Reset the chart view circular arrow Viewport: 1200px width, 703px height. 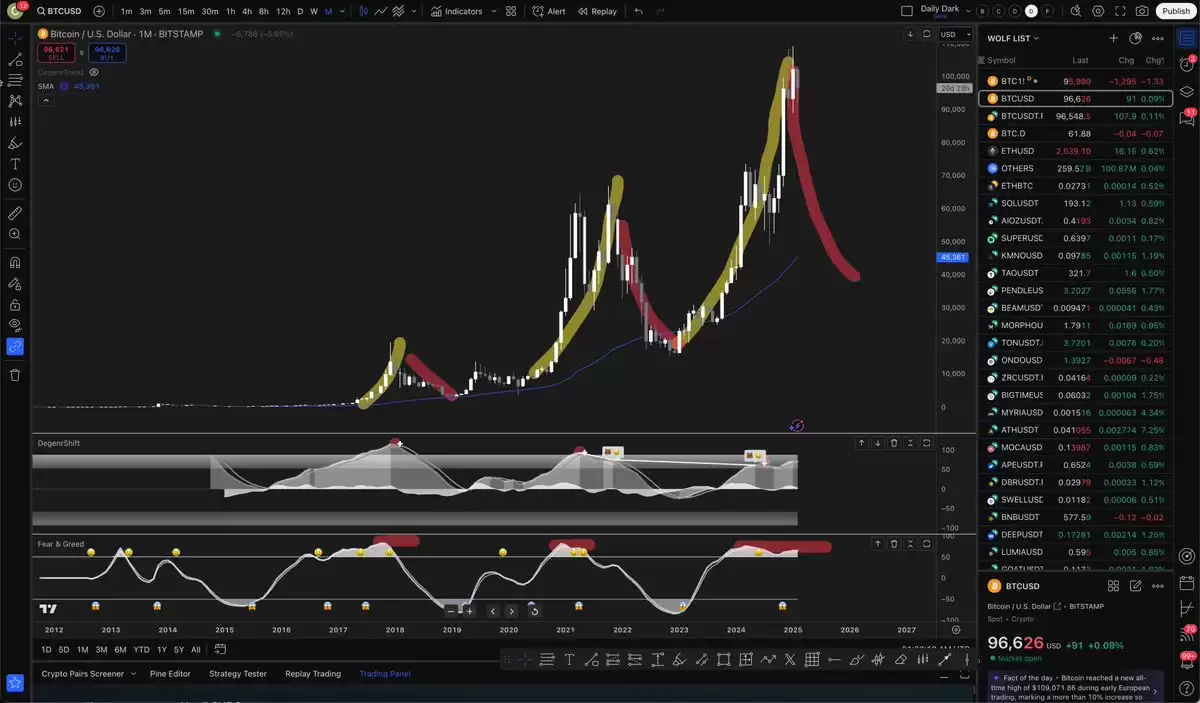533,610
